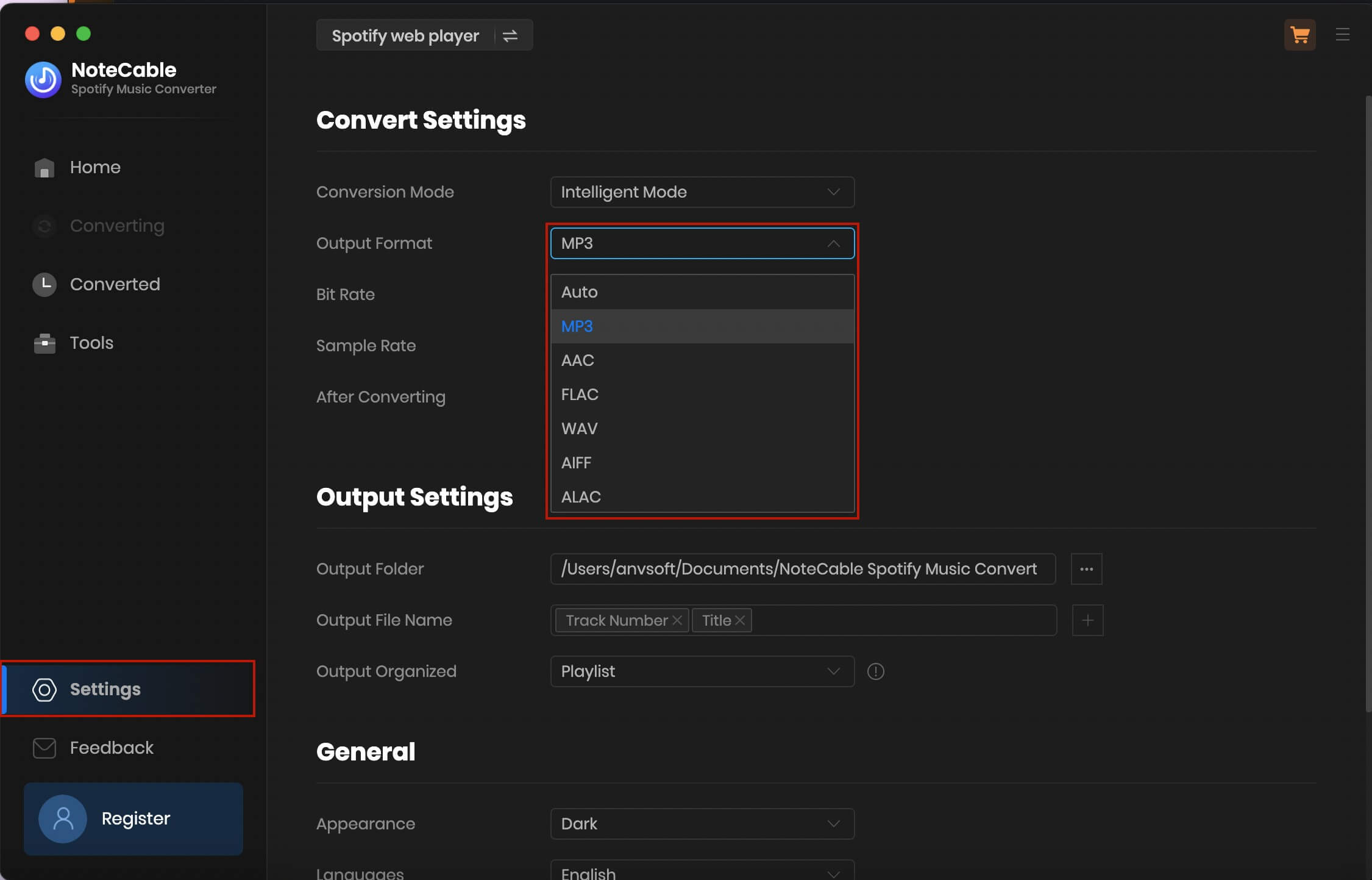Click the shopping cart icon
This screenshot has width=1372, height=880.
pos(1299,33)
